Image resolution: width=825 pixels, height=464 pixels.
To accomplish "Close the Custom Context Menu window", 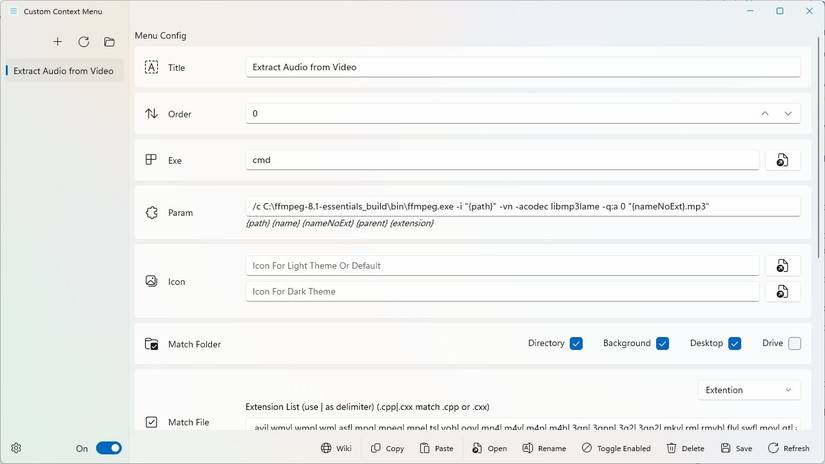I will pos(809,11).
